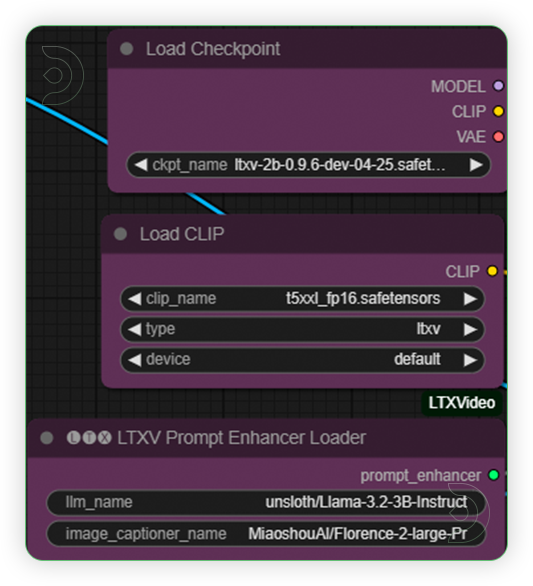Select previous ckpt_name with the left arrow
The image size is (533, 586).
point(141,165)
